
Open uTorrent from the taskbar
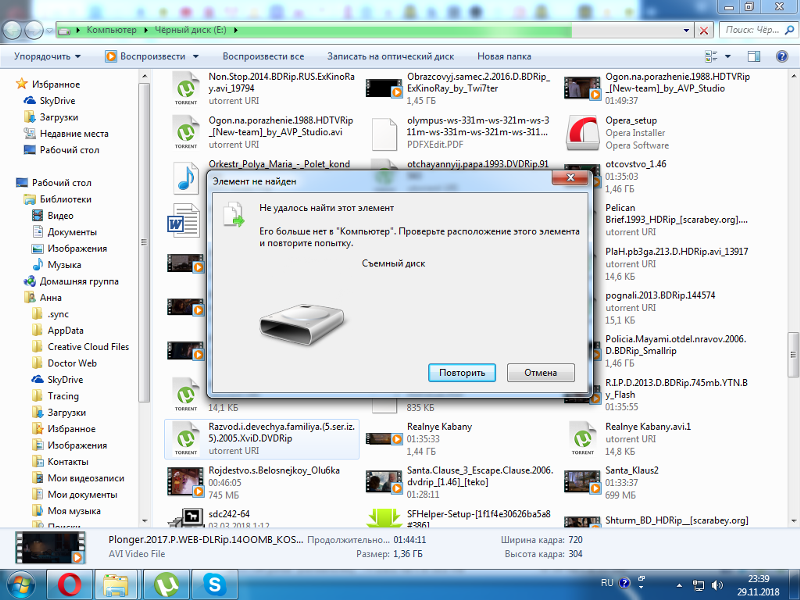click(166, 584)
